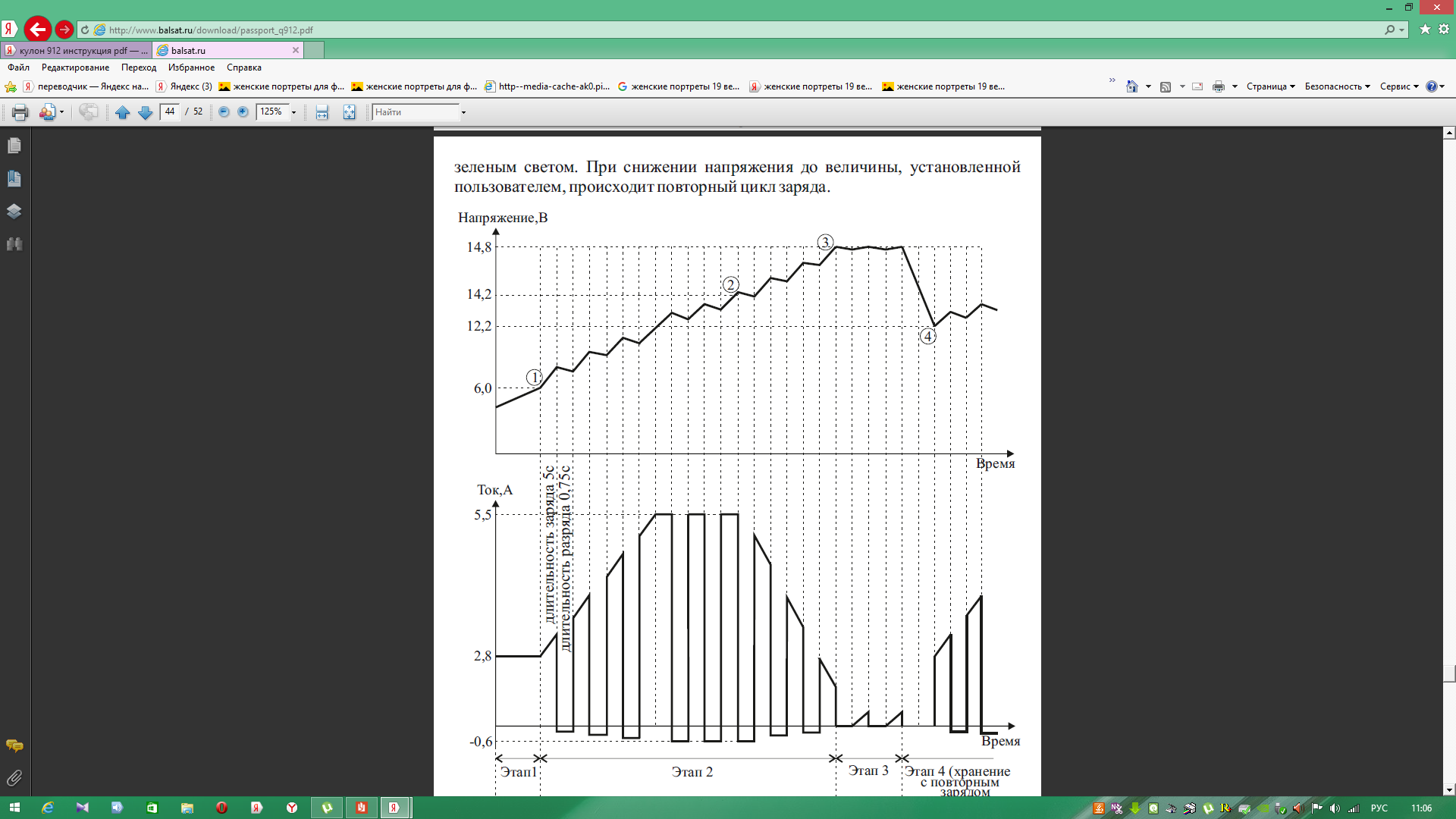The width and height of the screenshot is (1456, 819).
Task: Expand the 125% zoom level dropdown
Action: [x=294, y=112]
